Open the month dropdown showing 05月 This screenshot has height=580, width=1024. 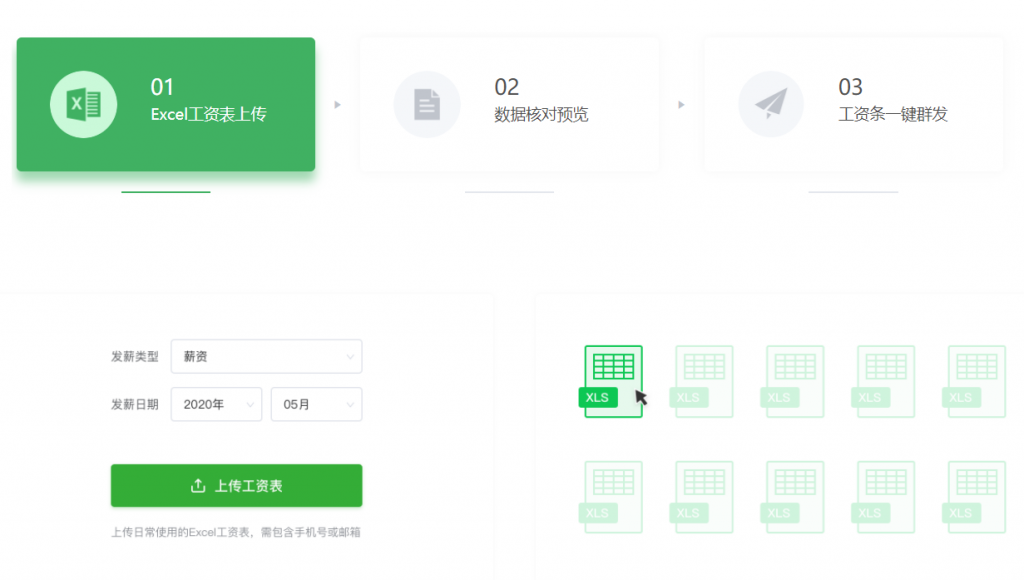pos(316,404)
